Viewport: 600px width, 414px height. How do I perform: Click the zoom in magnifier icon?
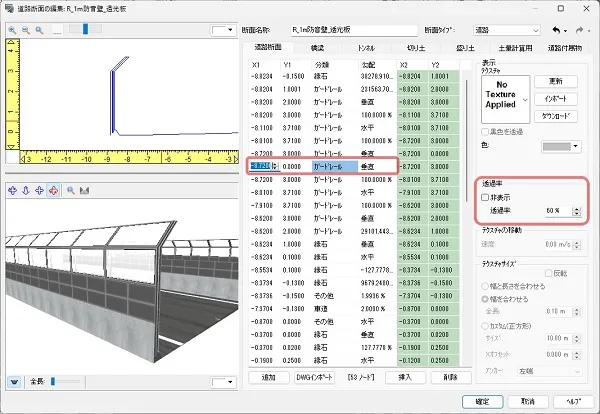[12, 30]
